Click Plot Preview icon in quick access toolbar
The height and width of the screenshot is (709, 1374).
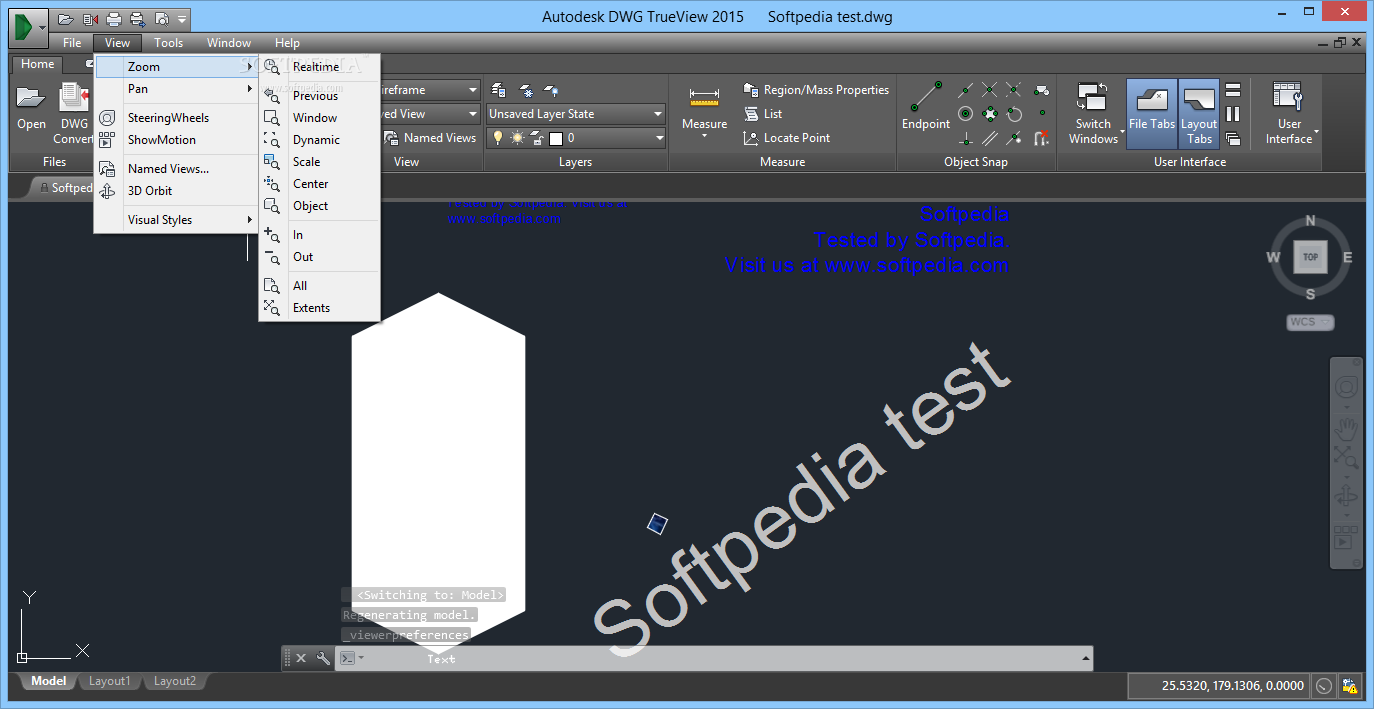point(160,19)
